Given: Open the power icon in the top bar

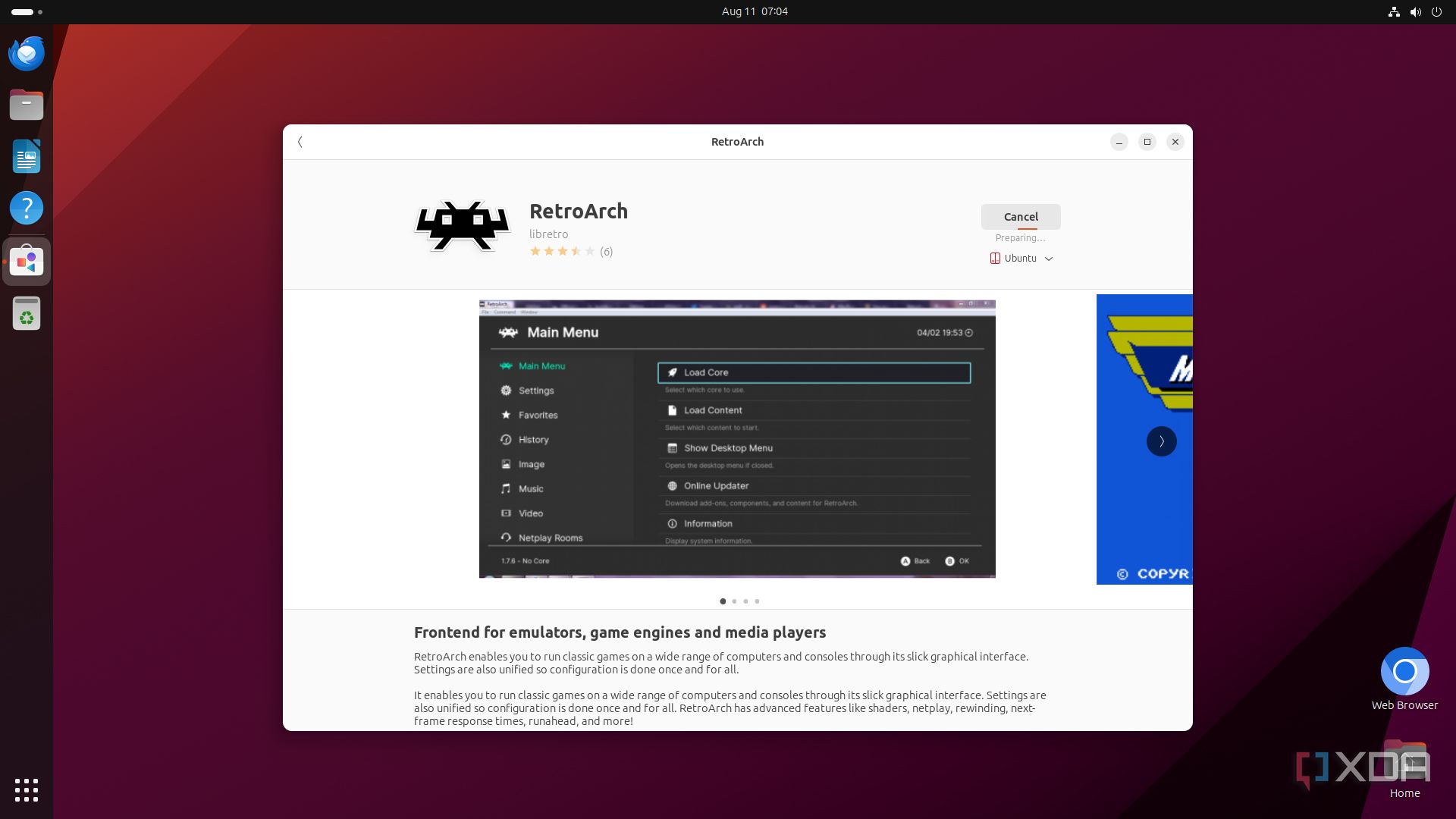Looking at the screenshot, I should 1436,11.
